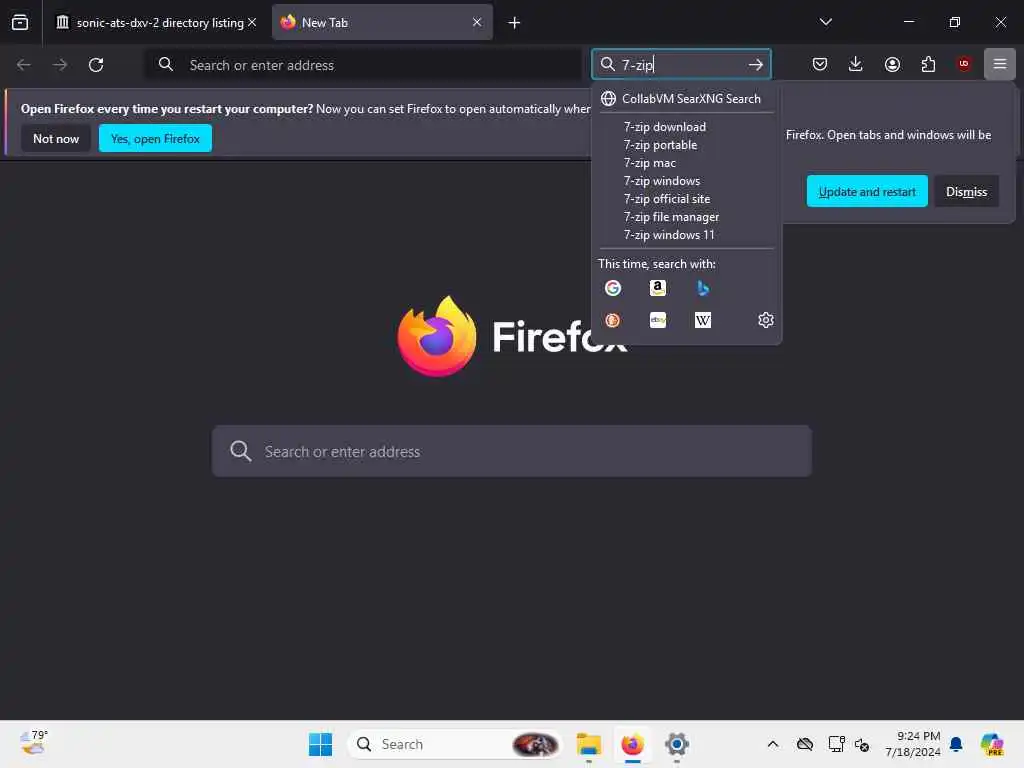Dismiss the update notification
Screen dimensions: 1024x768
tap(966, 191)
